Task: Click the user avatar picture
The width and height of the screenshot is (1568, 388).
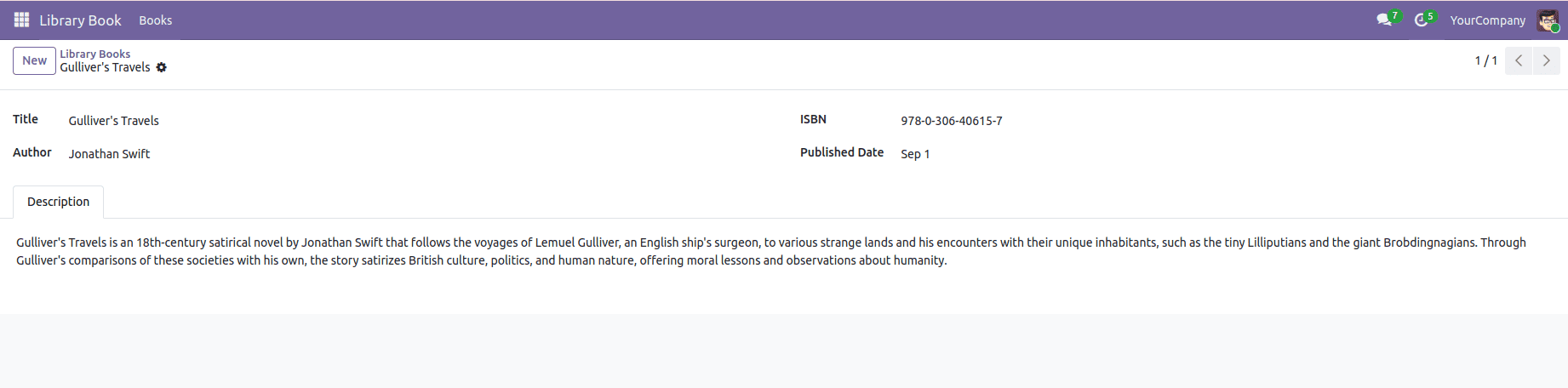Action: point(1547,20)
